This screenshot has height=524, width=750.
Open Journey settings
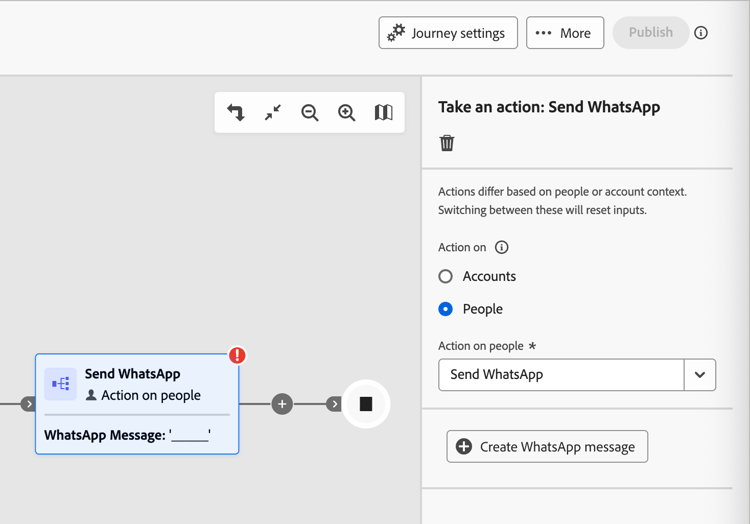pos(448,33)
